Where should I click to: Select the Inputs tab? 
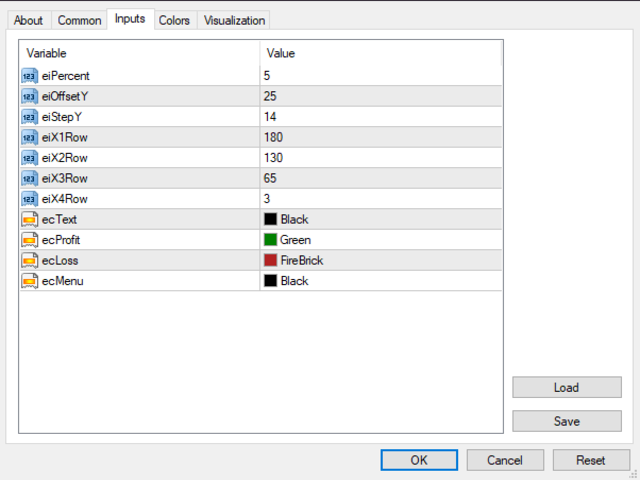(130, 19)
